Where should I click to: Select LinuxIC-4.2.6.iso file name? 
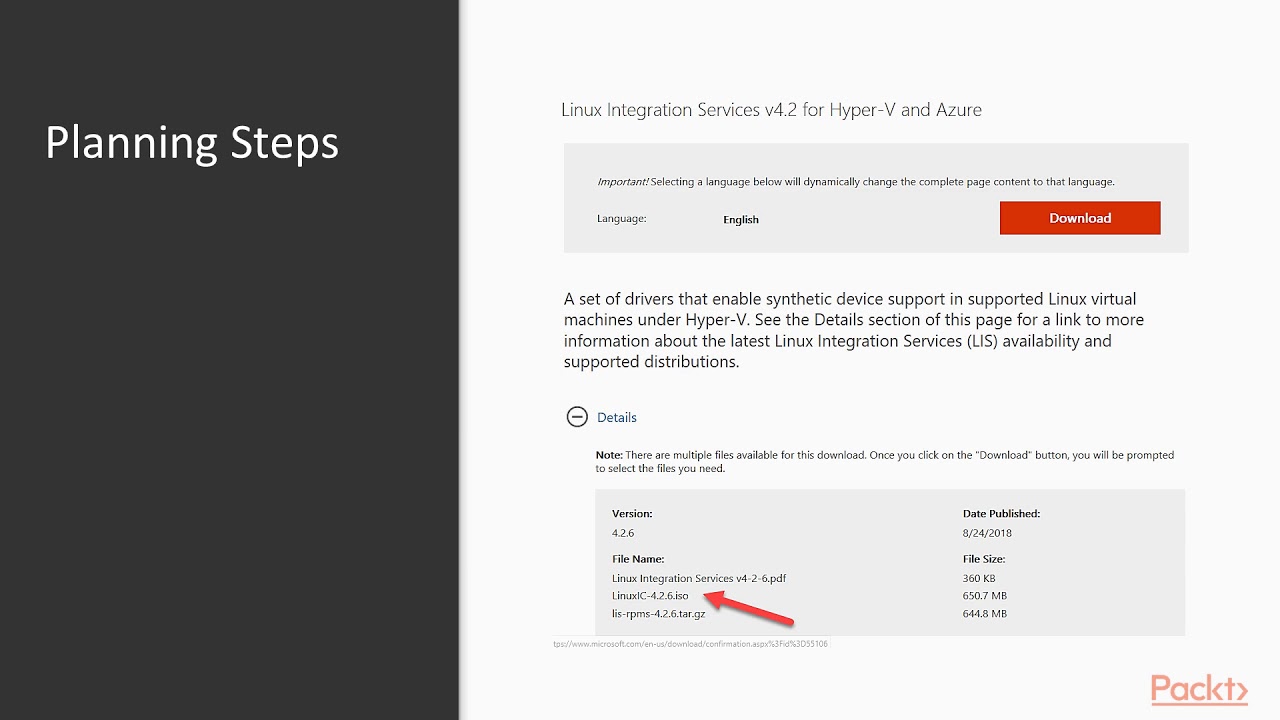pos(650,596)
